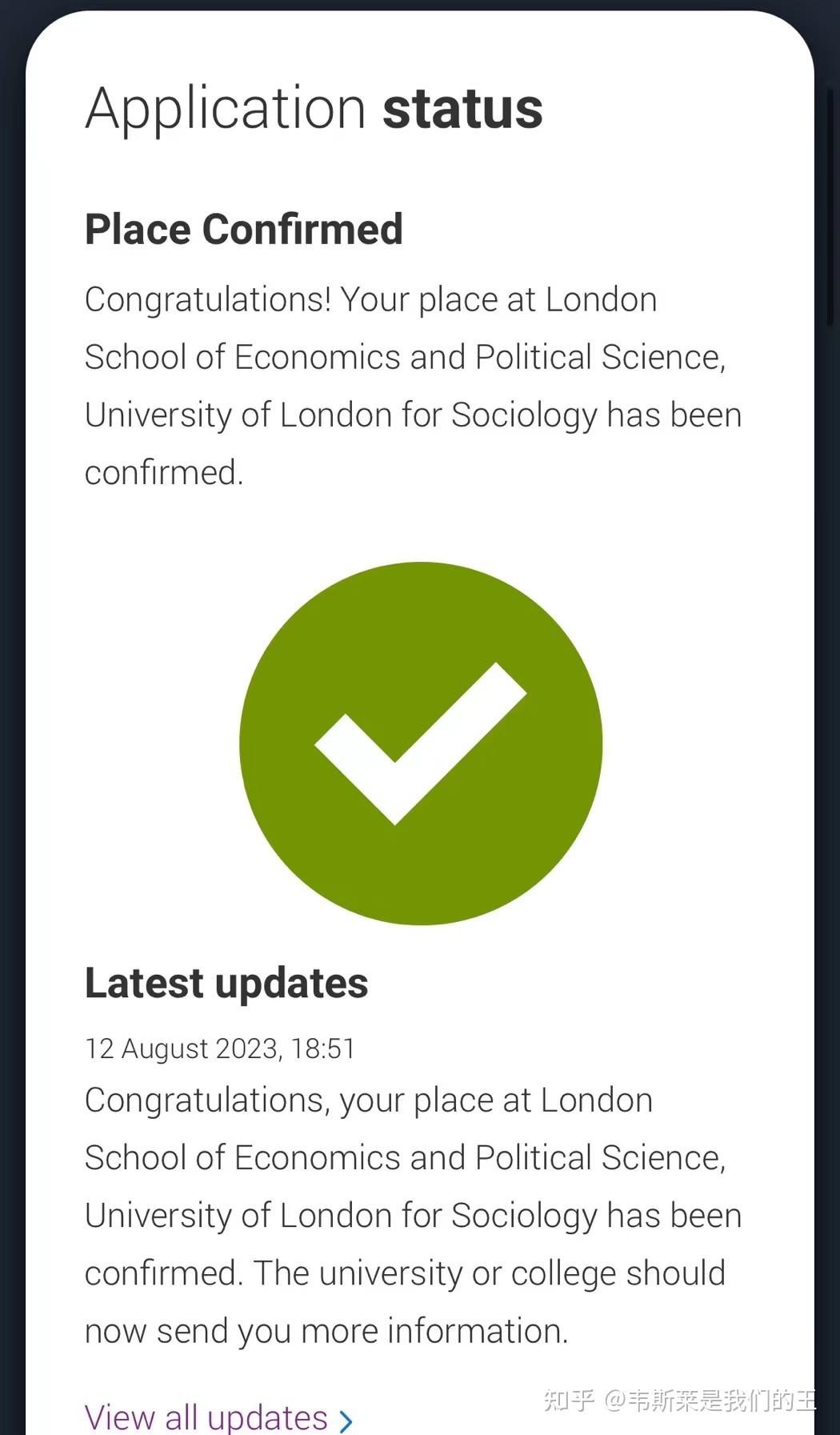Screen dimensions: 840x1435
Task: Click "School of Economics and Political Science," under Latest updates
Action: pos(405,1158)
